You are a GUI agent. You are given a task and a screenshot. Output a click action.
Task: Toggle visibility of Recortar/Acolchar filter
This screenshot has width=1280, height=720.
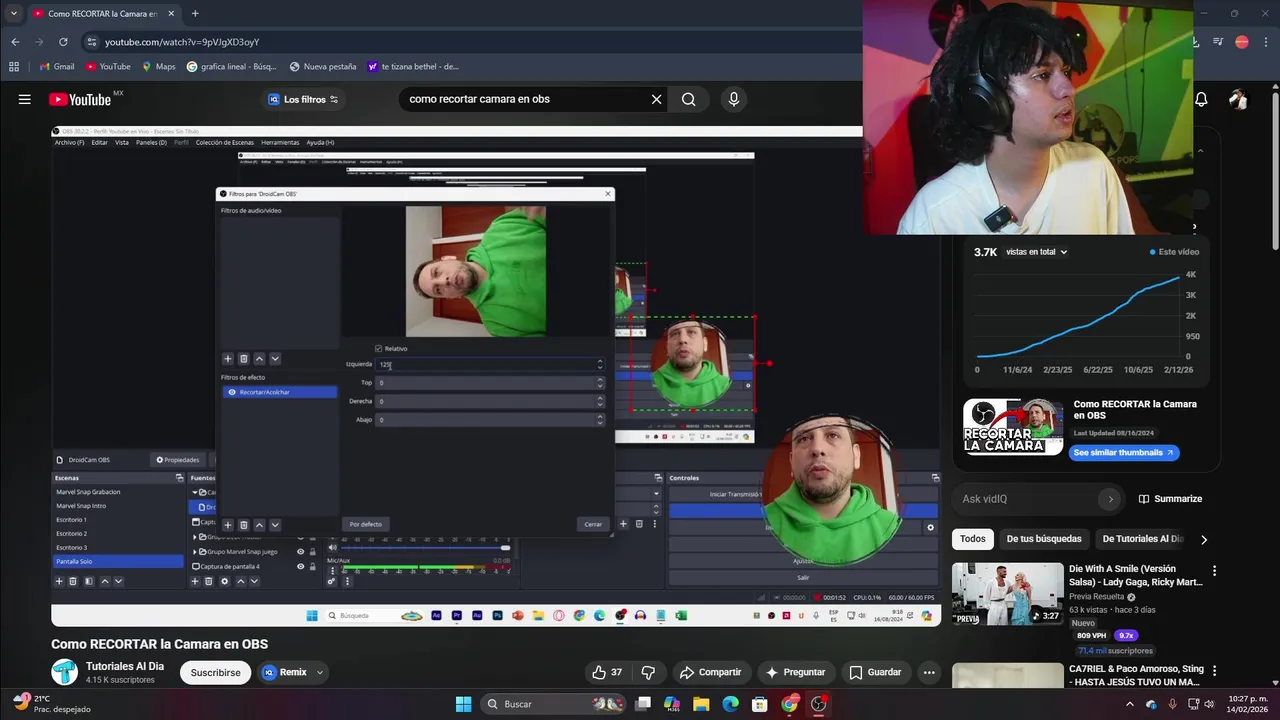click(x=232, y=392)
